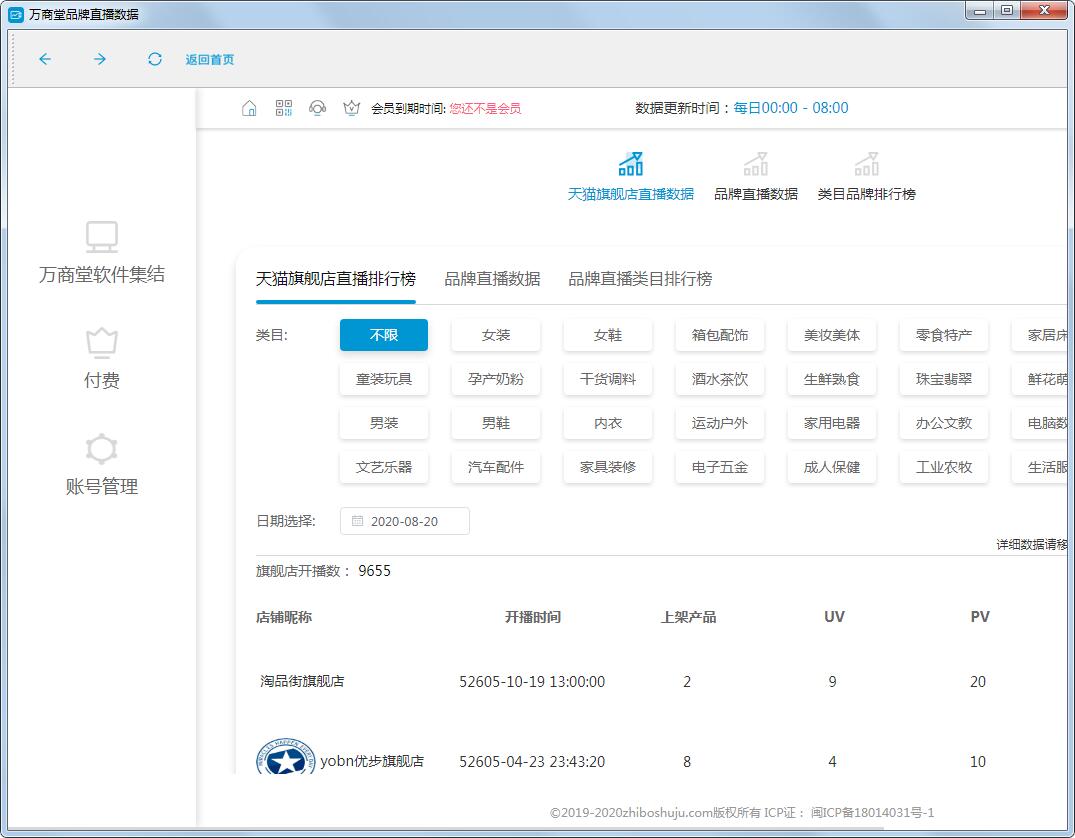Open the customer service headset icon
Viewport: 1075px width, 838px height.
(318, 108)
